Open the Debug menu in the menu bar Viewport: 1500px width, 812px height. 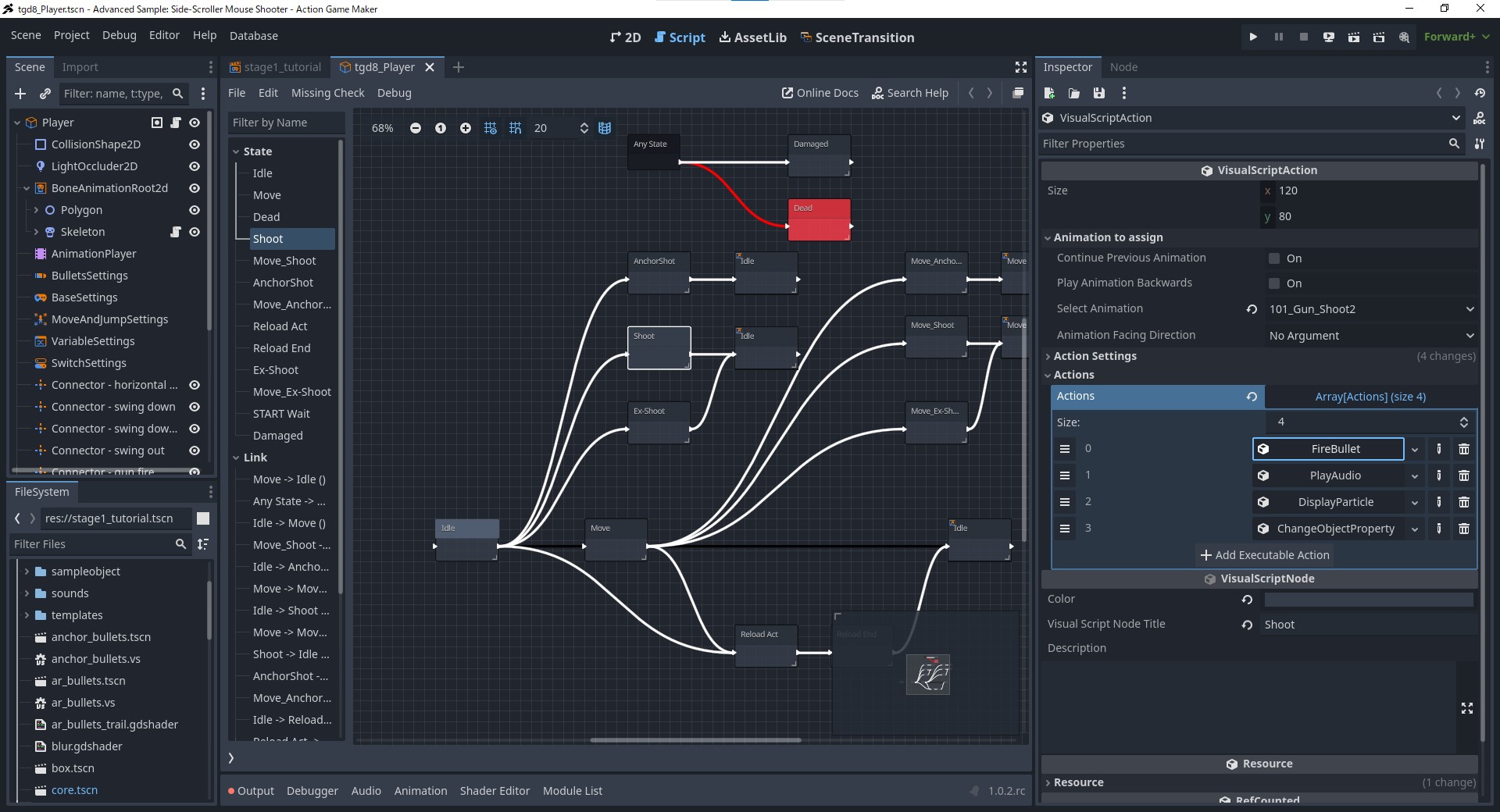(x=119, y=35)
